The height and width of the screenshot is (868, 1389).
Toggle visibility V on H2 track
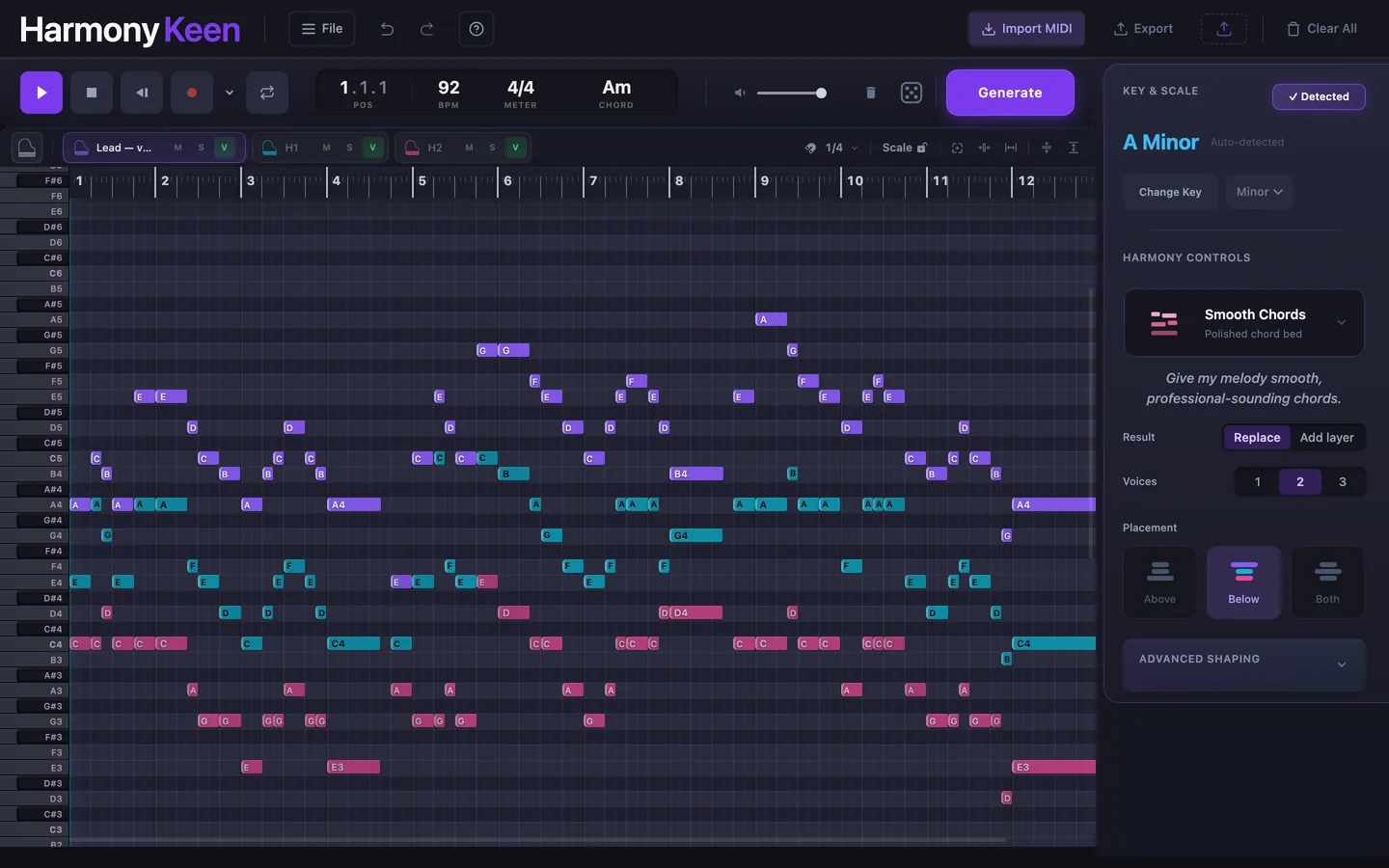[516, 148]
